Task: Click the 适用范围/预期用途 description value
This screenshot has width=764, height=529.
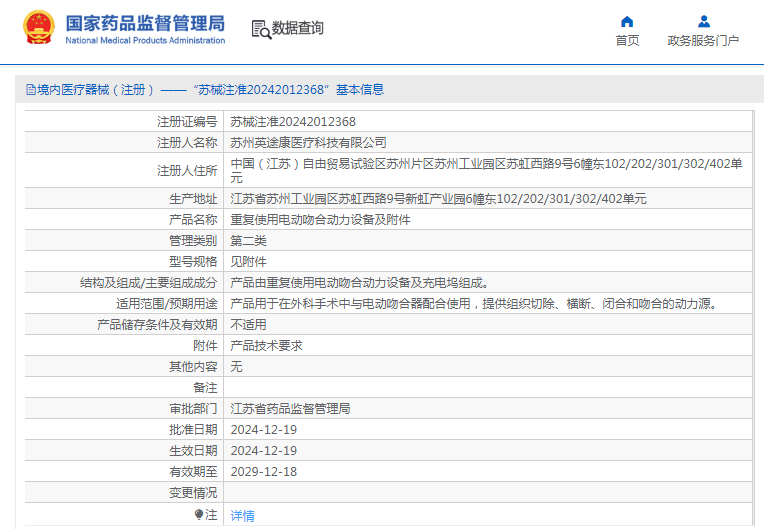Action: tap(474, 303)
